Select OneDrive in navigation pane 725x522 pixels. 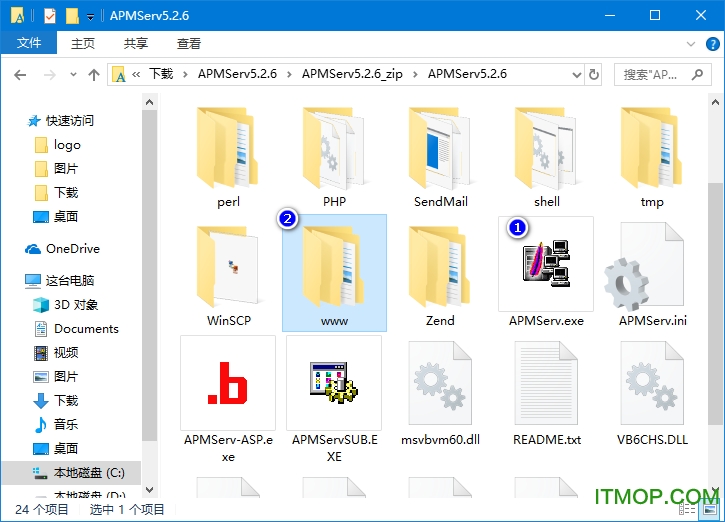coord(62,249)
